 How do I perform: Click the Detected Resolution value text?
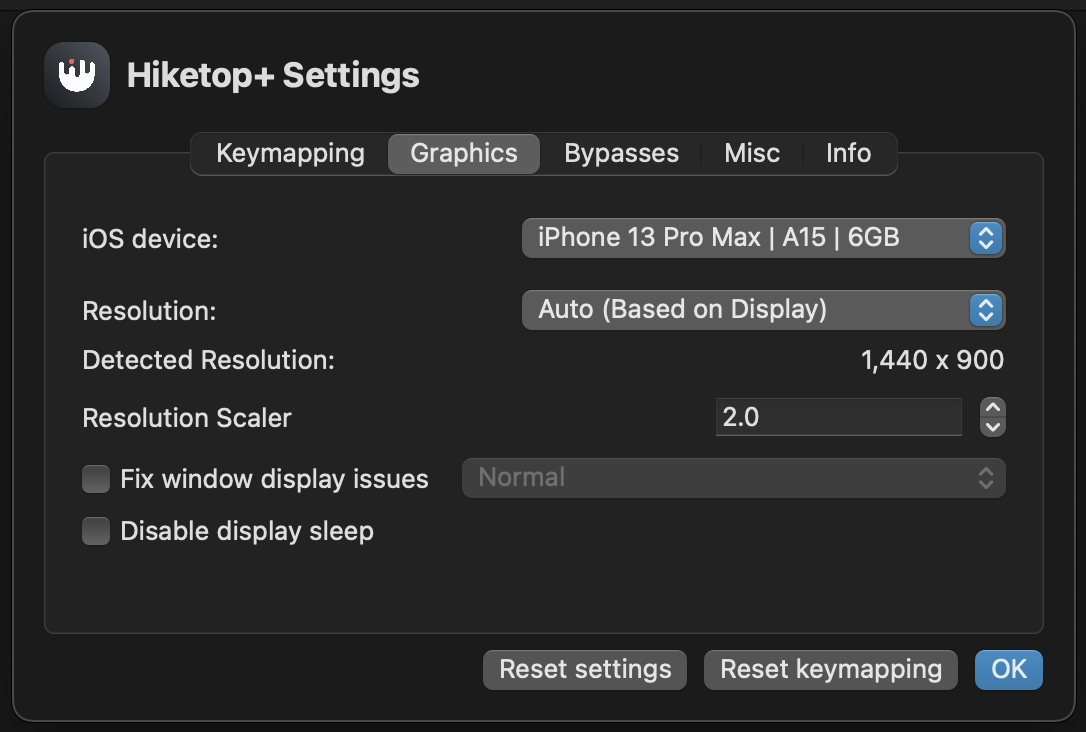[x=932, y=361]
